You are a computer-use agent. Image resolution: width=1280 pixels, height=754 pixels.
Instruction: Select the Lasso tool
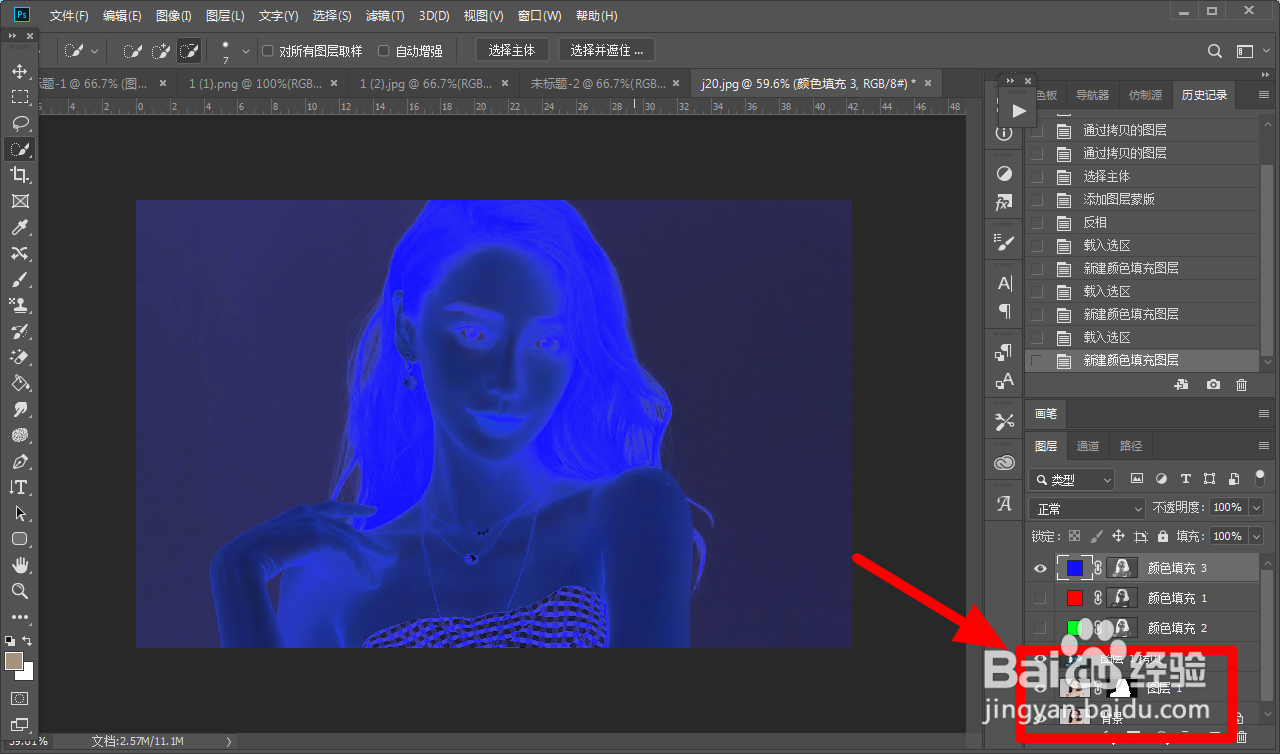[19, 123]
